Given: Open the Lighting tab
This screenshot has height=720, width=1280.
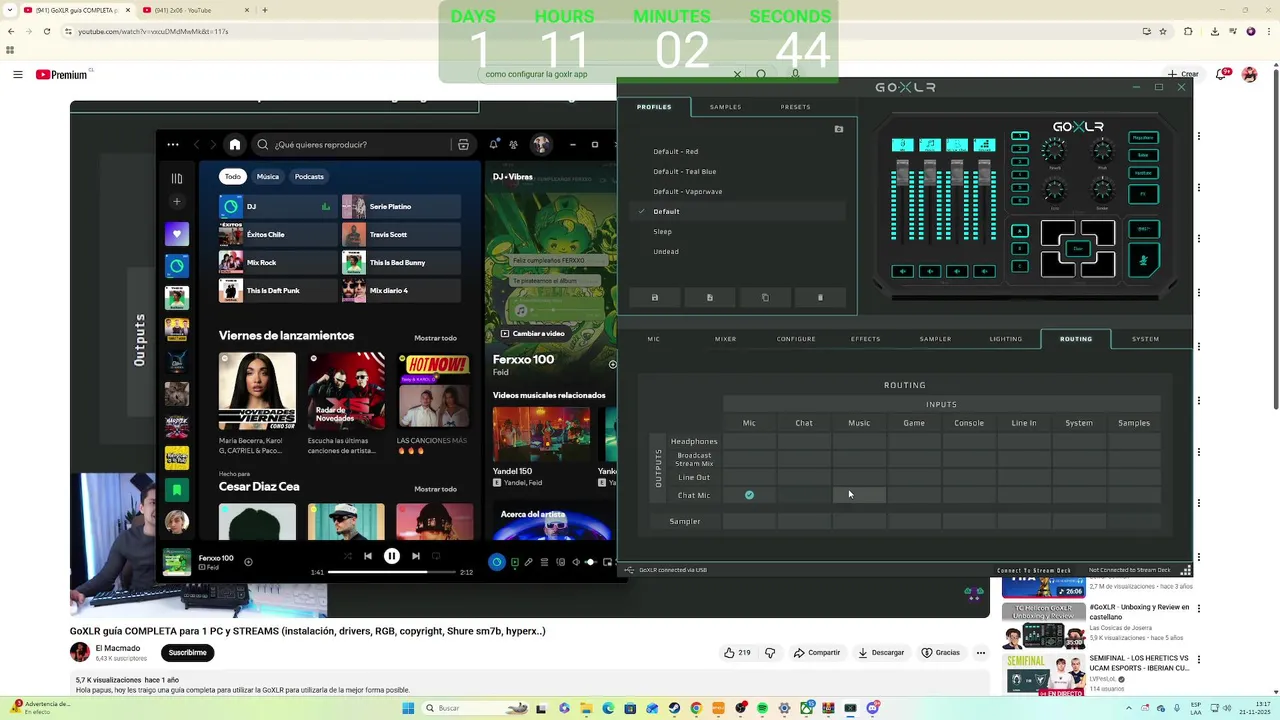Looking at the screenshot, I should pyautogui.click(x=1006, y=339).
